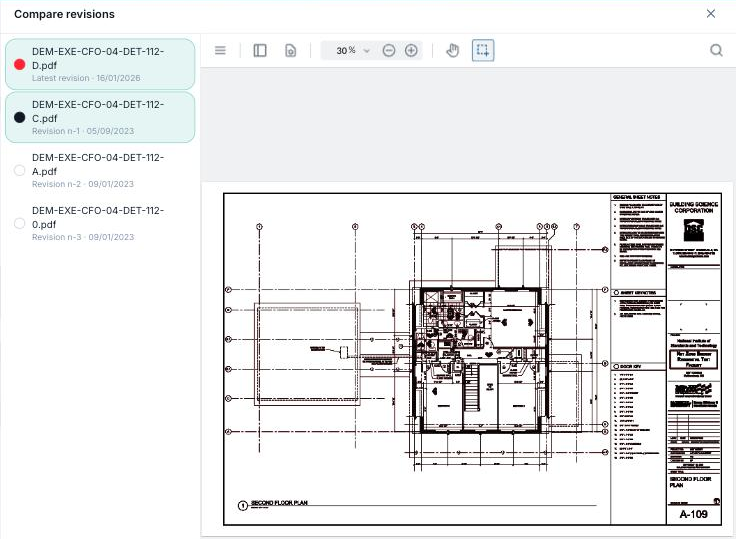This screenshot has height=539, width=736.
Task: Click the document page icon in toolbar
Action: pyautogui.click(x=291, y=50)
